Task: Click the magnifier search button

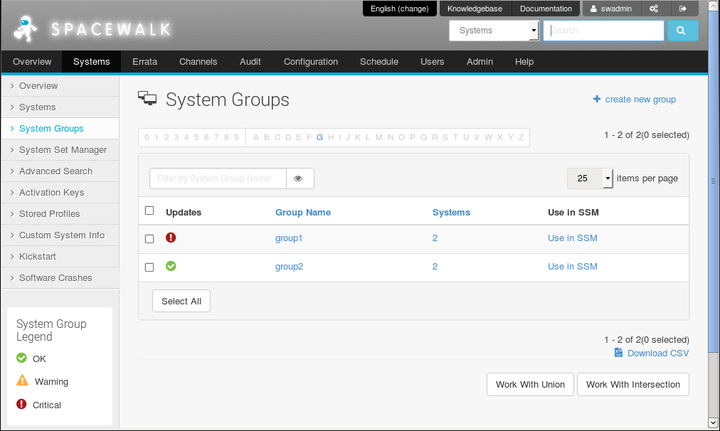Action: pyautogui.click(x=682, y=31)
